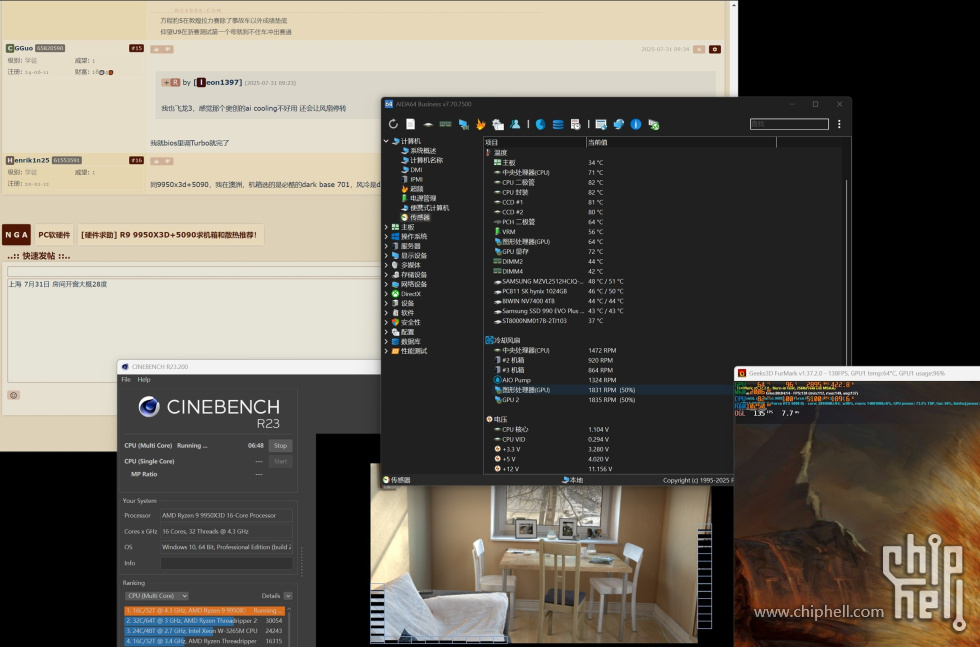
Task: Click the AIDA64 user account toolbar icon
Action: pos(515,124)
